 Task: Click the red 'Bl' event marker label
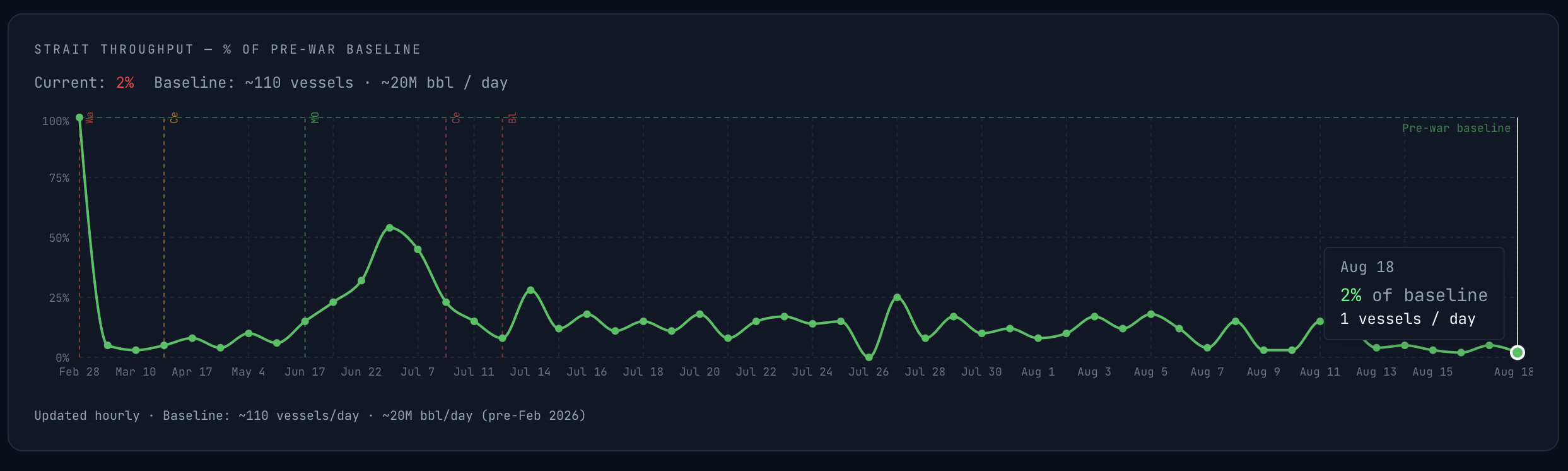[513, 117]
